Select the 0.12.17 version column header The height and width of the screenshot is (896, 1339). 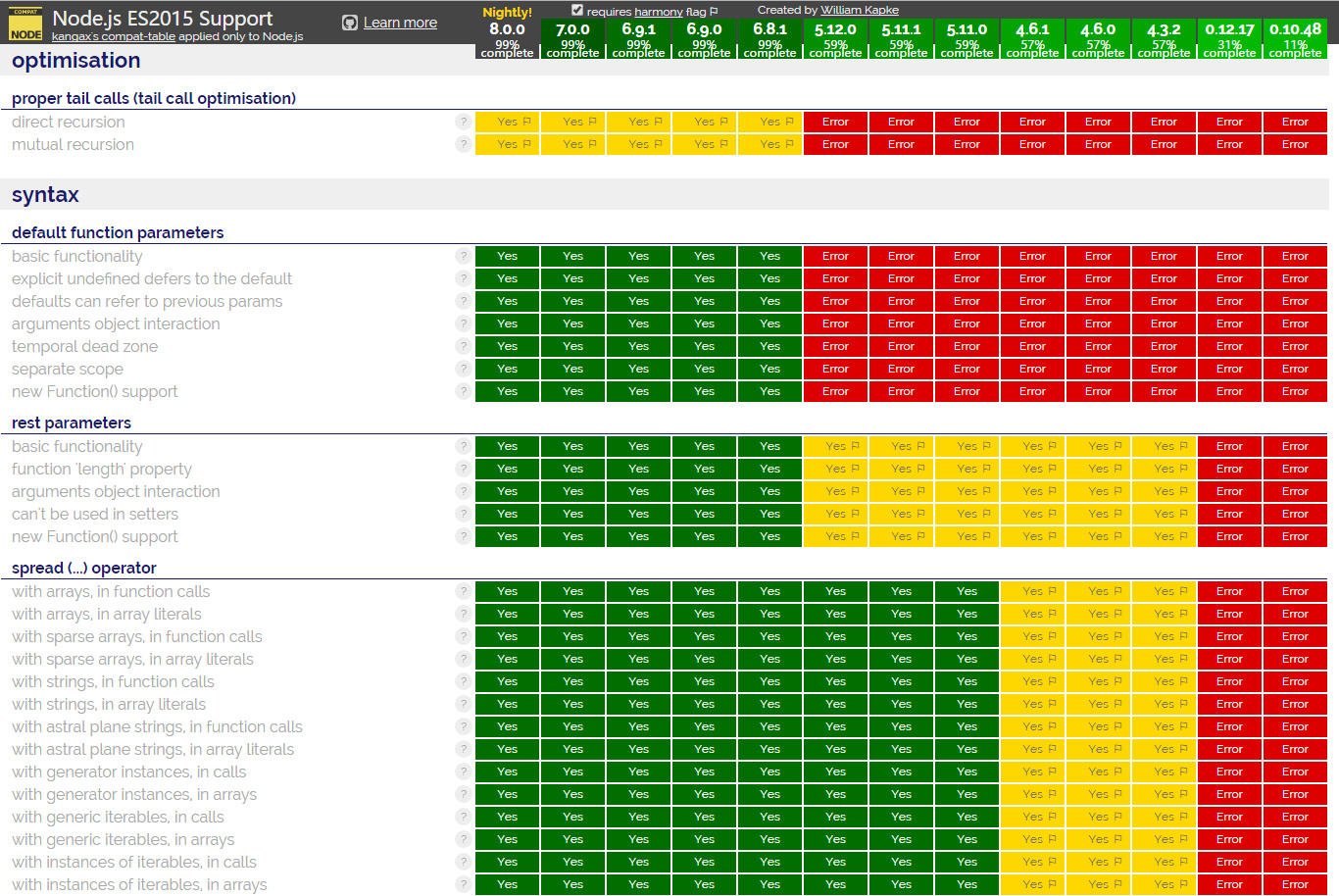(1229, 38)
